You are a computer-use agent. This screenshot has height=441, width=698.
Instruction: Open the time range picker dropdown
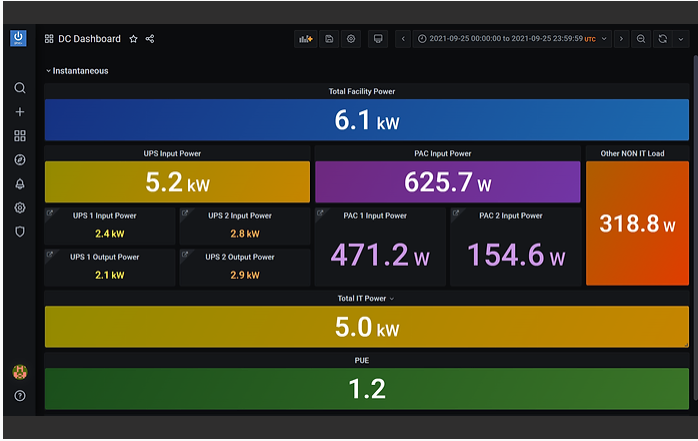point(512,39)
